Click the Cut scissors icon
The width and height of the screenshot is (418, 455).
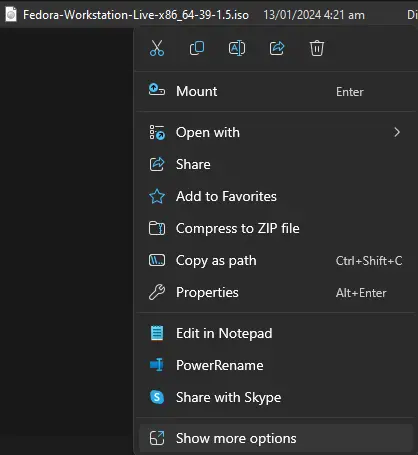(157, 48)
